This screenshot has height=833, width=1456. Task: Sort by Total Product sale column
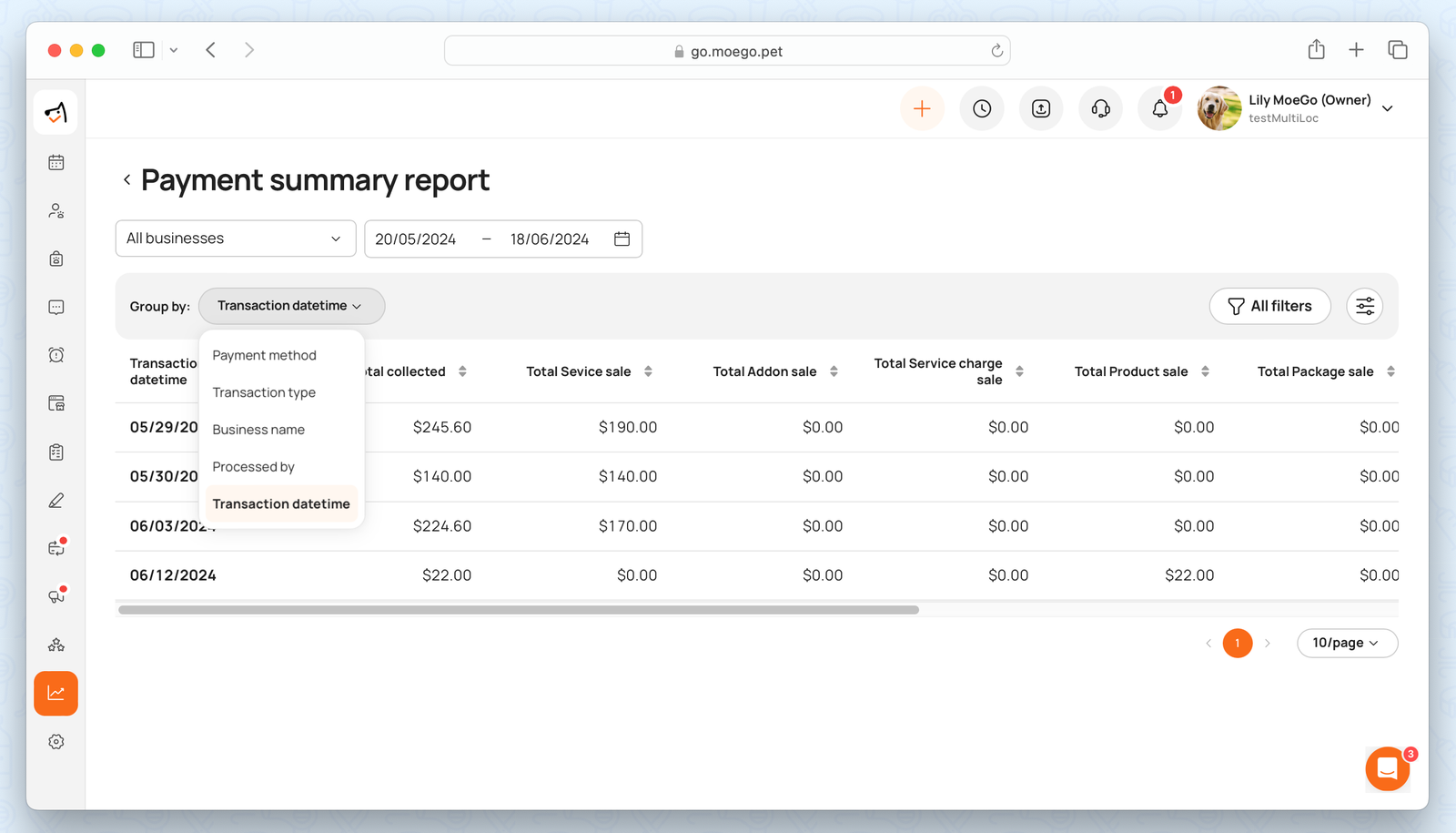pyautogui.click(x=1207, y=371)
